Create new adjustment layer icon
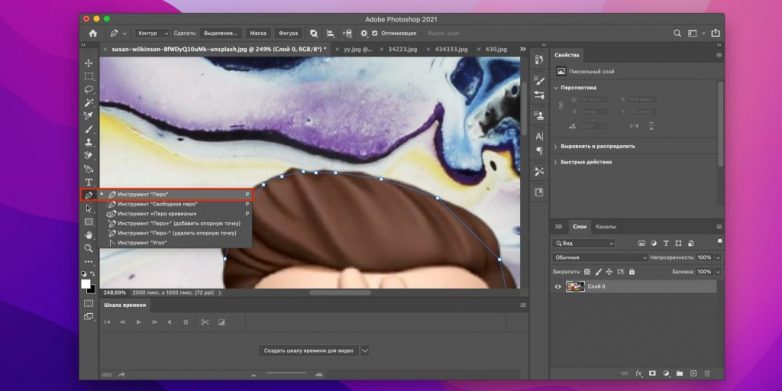Viewport: 782px width, 391px height. [666, 374]
